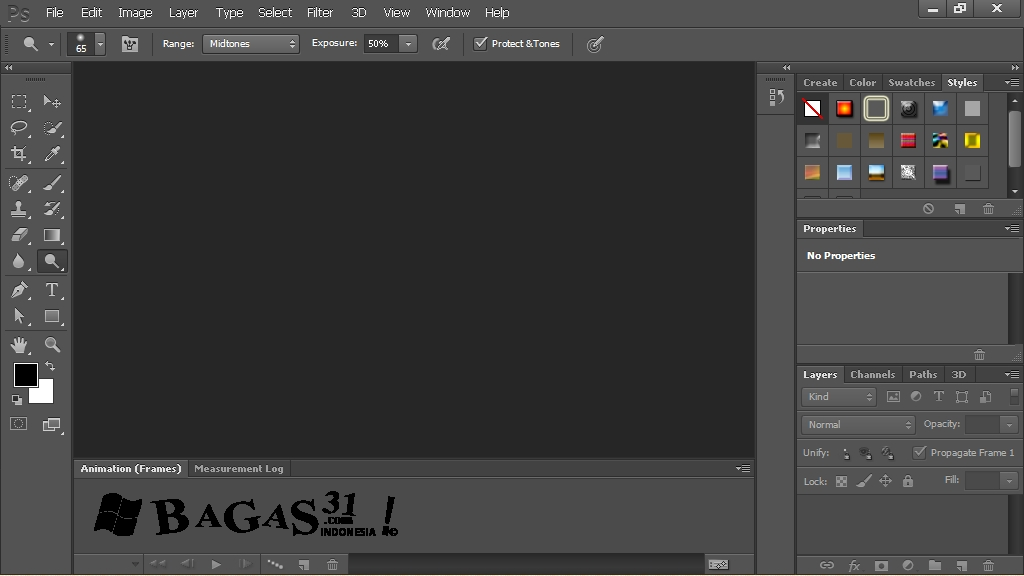The width and height of the screenshot is (1024, 576).
Task: Choose the Pen tool
Action: [x=19, y=289]
